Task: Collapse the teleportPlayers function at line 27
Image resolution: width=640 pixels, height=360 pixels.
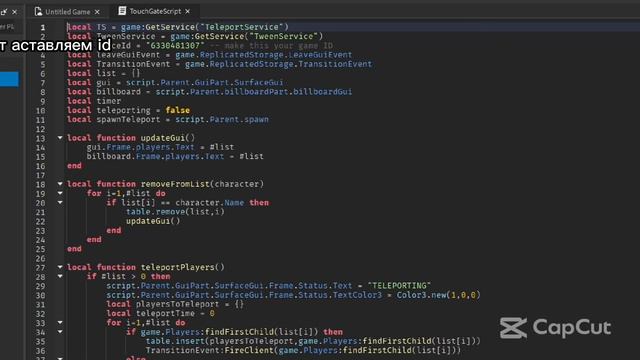Action: pyautogui.click(x=60, y=267)
